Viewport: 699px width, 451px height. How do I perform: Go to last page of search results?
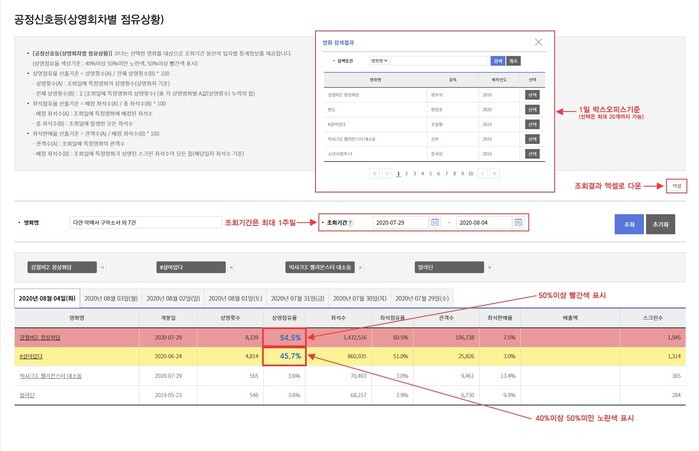(x=494, y=173)
